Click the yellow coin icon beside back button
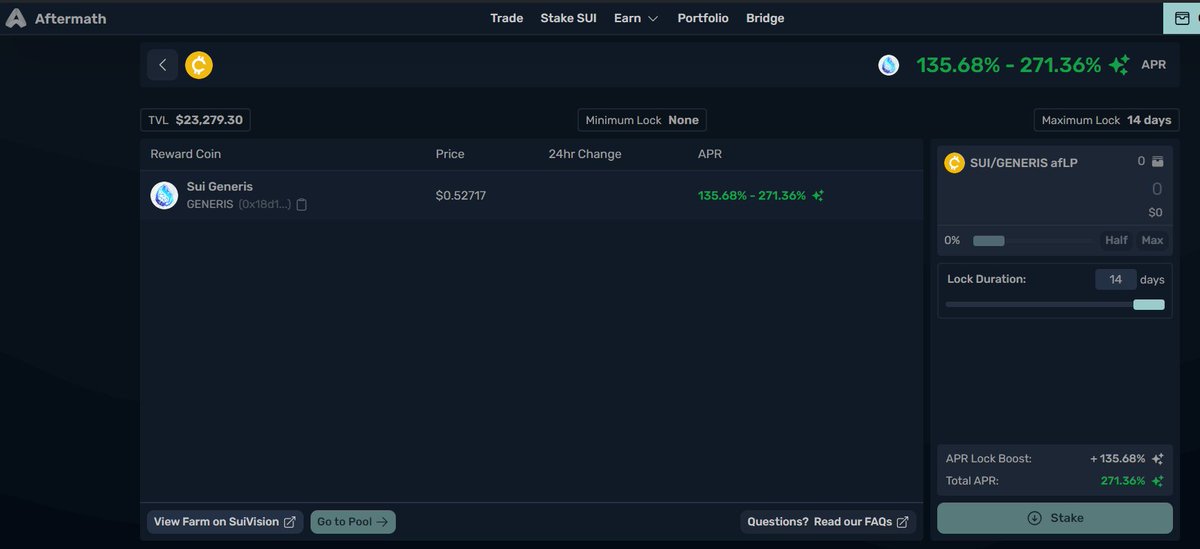Viewport: 1200px width, 549px height. [199, 65]
